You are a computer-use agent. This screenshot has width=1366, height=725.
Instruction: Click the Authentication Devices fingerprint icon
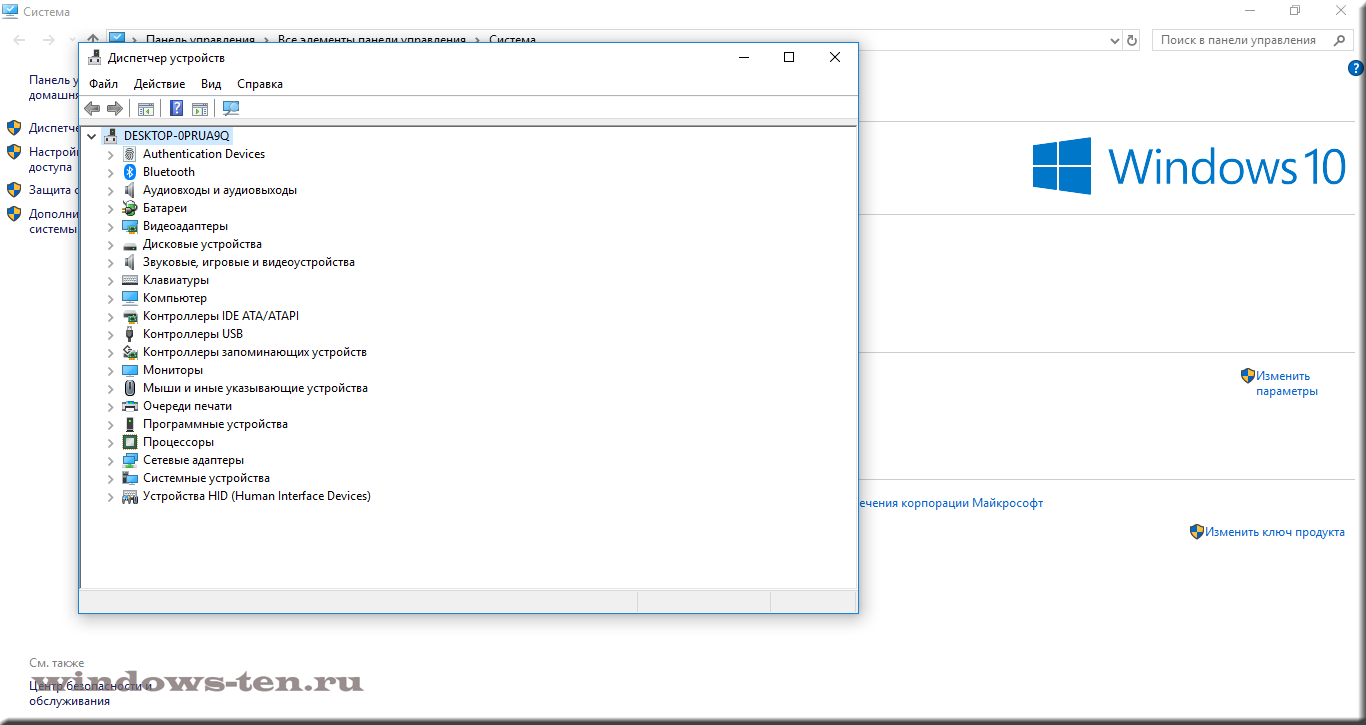click(x=130, y=154)
